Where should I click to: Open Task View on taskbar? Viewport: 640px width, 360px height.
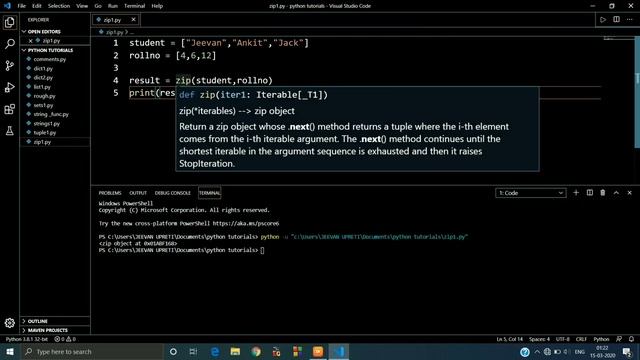[193, 351]
